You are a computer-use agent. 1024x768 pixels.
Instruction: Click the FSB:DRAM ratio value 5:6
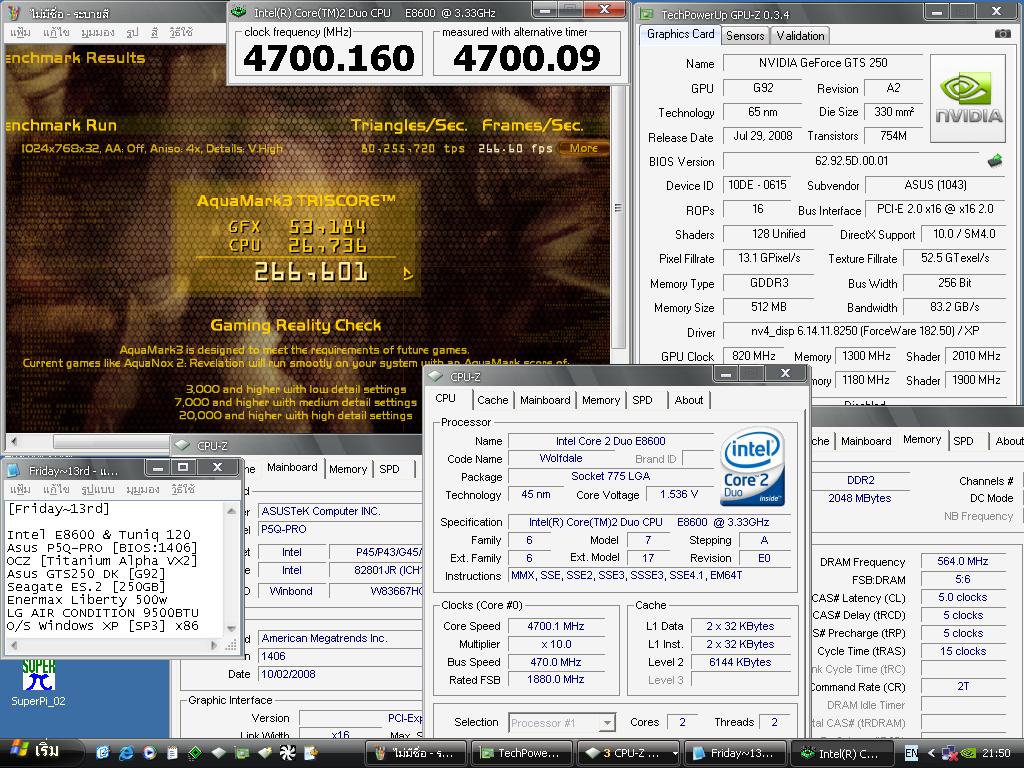coord(963,579)
